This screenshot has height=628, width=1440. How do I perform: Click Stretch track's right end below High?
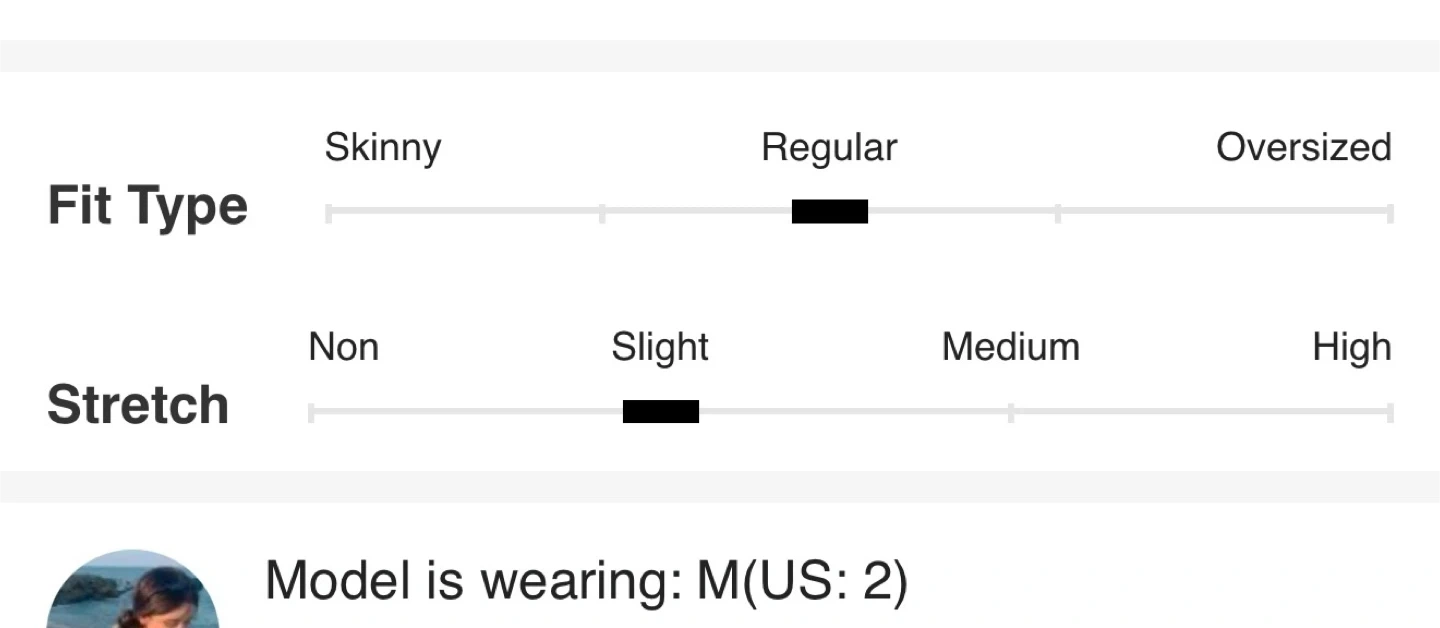click(1390, 413)
